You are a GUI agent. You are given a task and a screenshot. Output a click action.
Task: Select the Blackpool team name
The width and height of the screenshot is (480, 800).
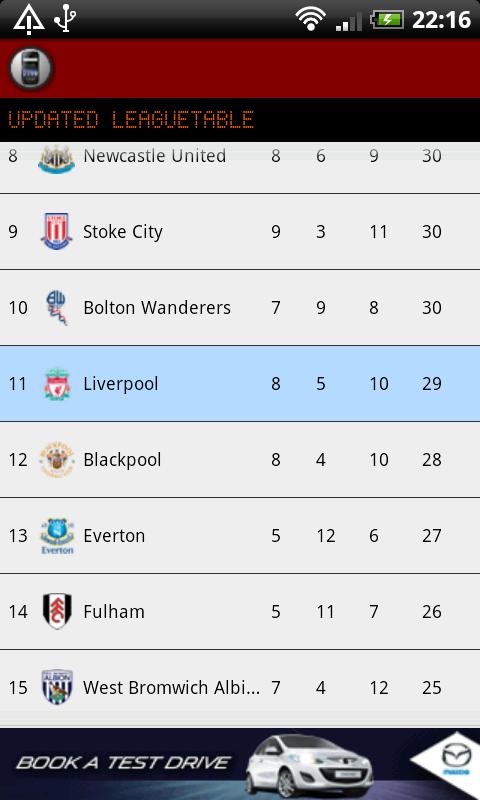[122, 460]
